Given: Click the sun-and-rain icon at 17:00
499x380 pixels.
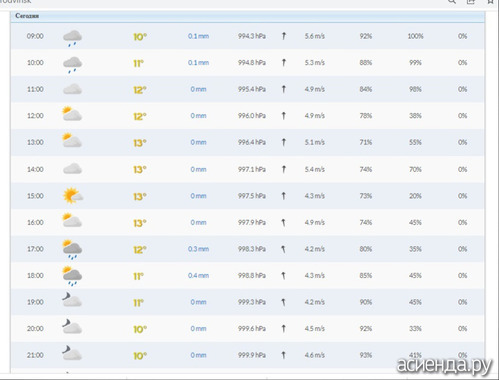Looking at the screenshot, I should (x=72, y=249).
